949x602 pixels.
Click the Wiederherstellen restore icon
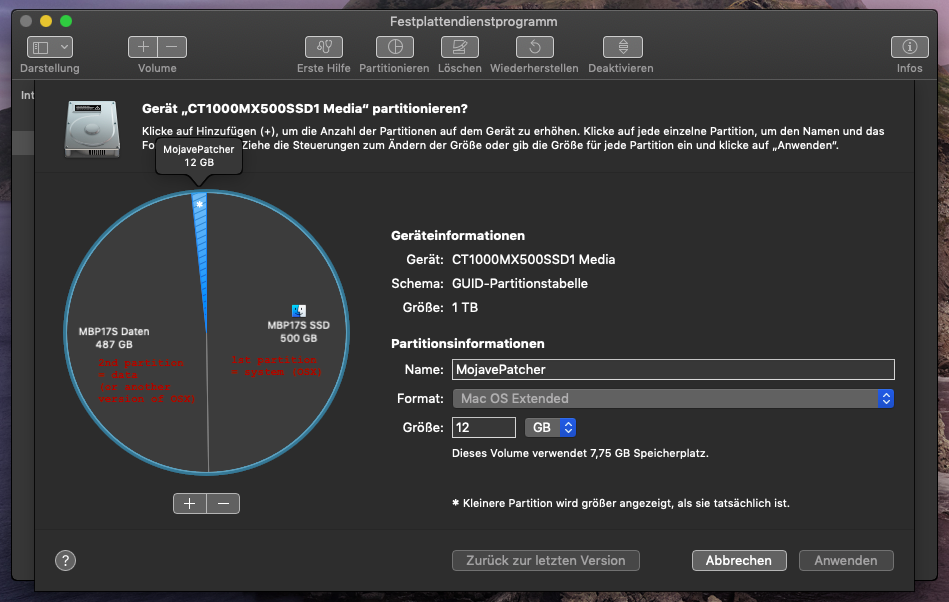tap(534, 47)
